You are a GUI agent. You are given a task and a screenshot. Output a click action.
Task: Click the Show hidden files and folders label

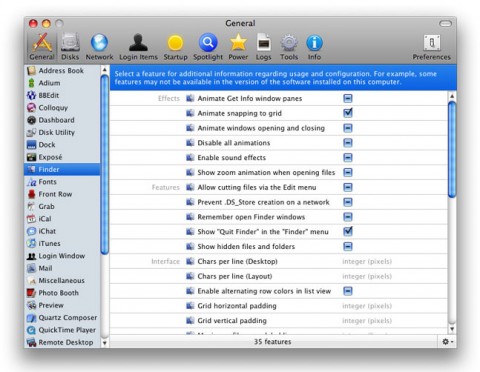[x=246, y=246]
